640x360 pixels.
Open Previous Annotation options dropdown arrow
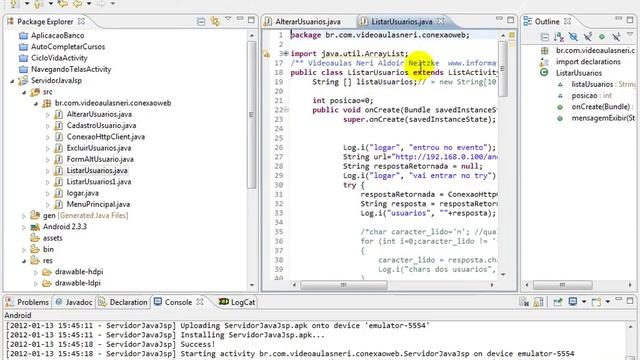click(51, 4)
